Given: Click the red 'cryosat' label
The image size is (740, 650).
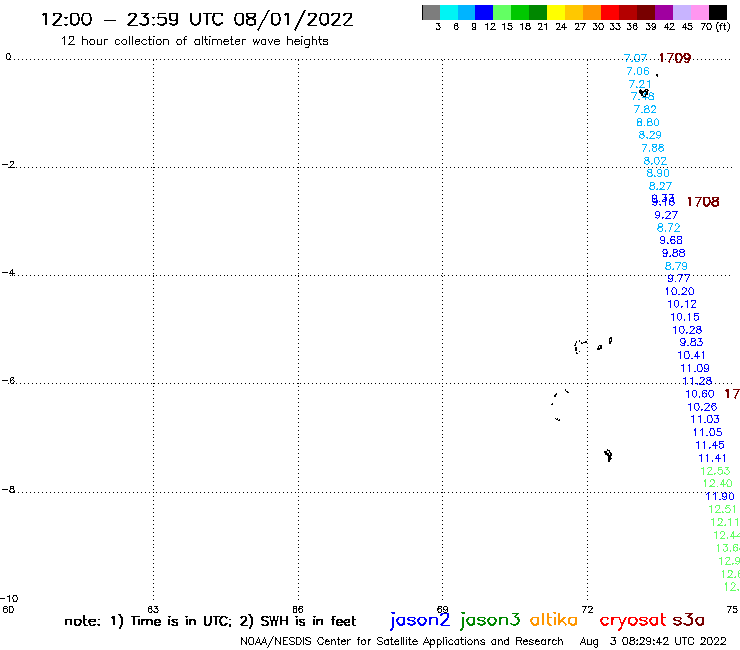Looking at the screenshot, I should [x=632, y=620].
